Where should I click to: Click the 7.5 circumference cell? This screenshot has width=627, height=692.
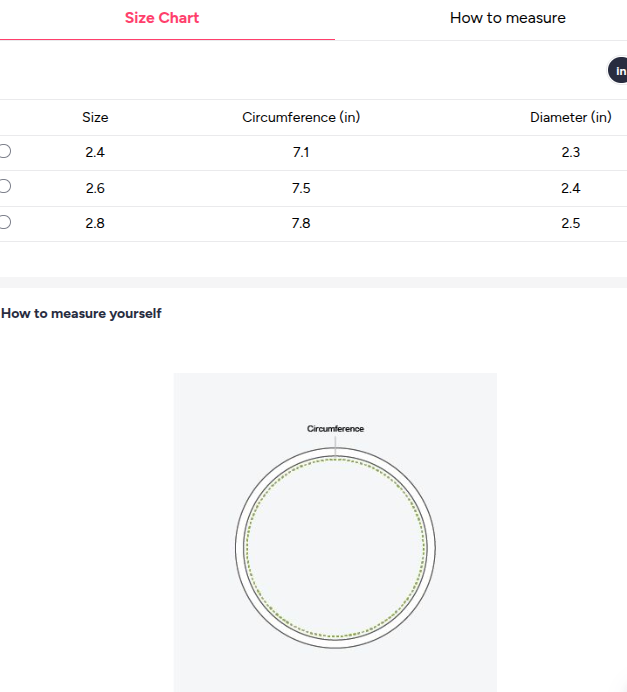[301, 188]
